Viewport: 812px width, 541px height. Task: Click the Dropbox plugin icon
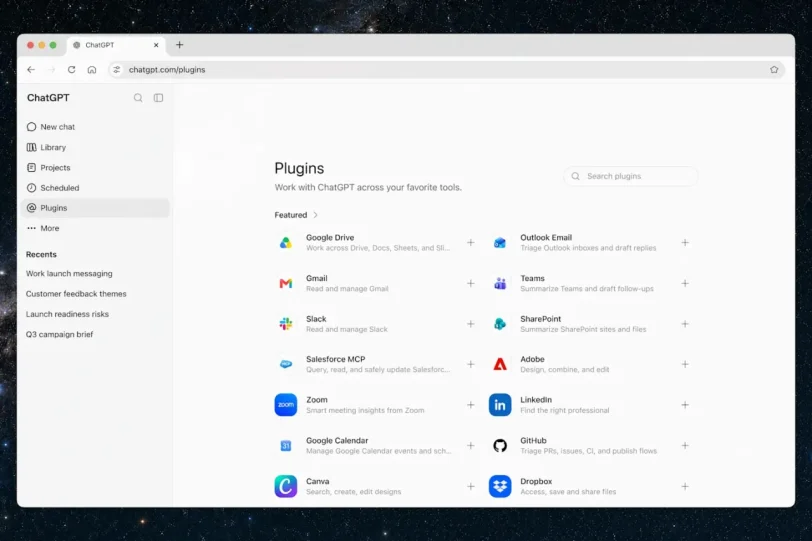click(x=500, y=486)
